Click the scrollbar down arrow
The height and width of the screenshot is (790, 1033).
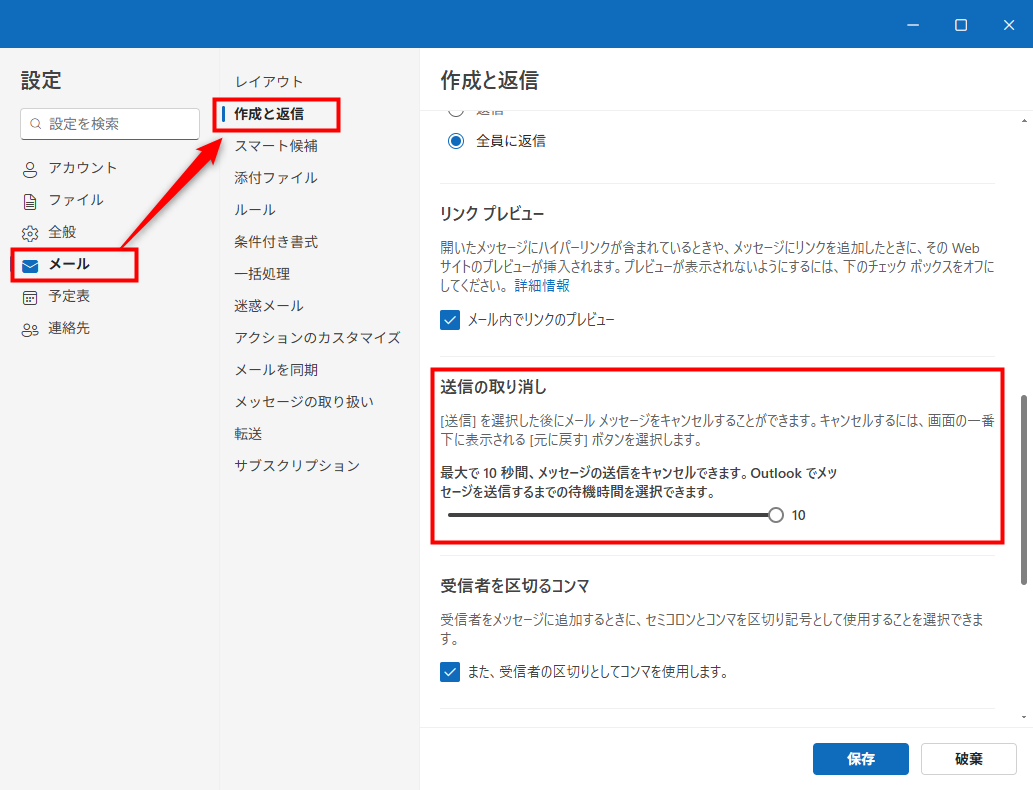(x=1024, y=717)
